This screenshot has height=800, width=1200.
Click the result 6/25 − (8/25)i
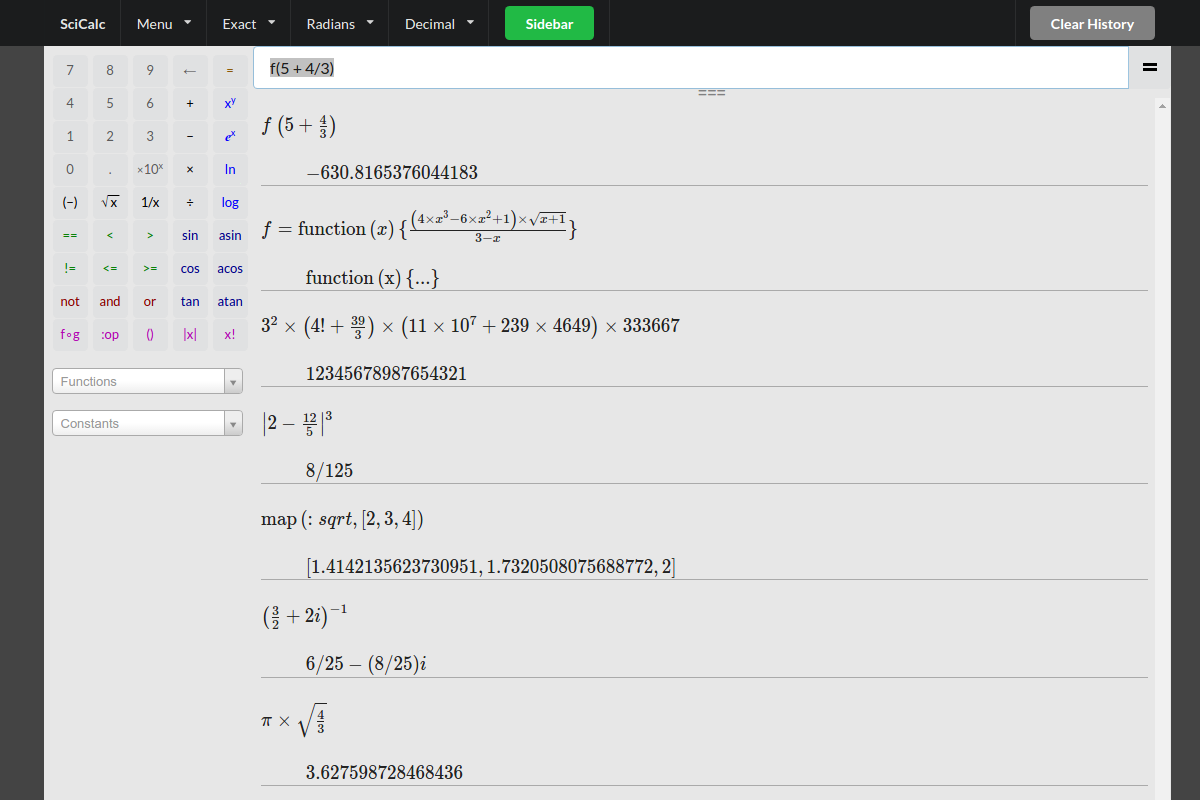[366, 664]
